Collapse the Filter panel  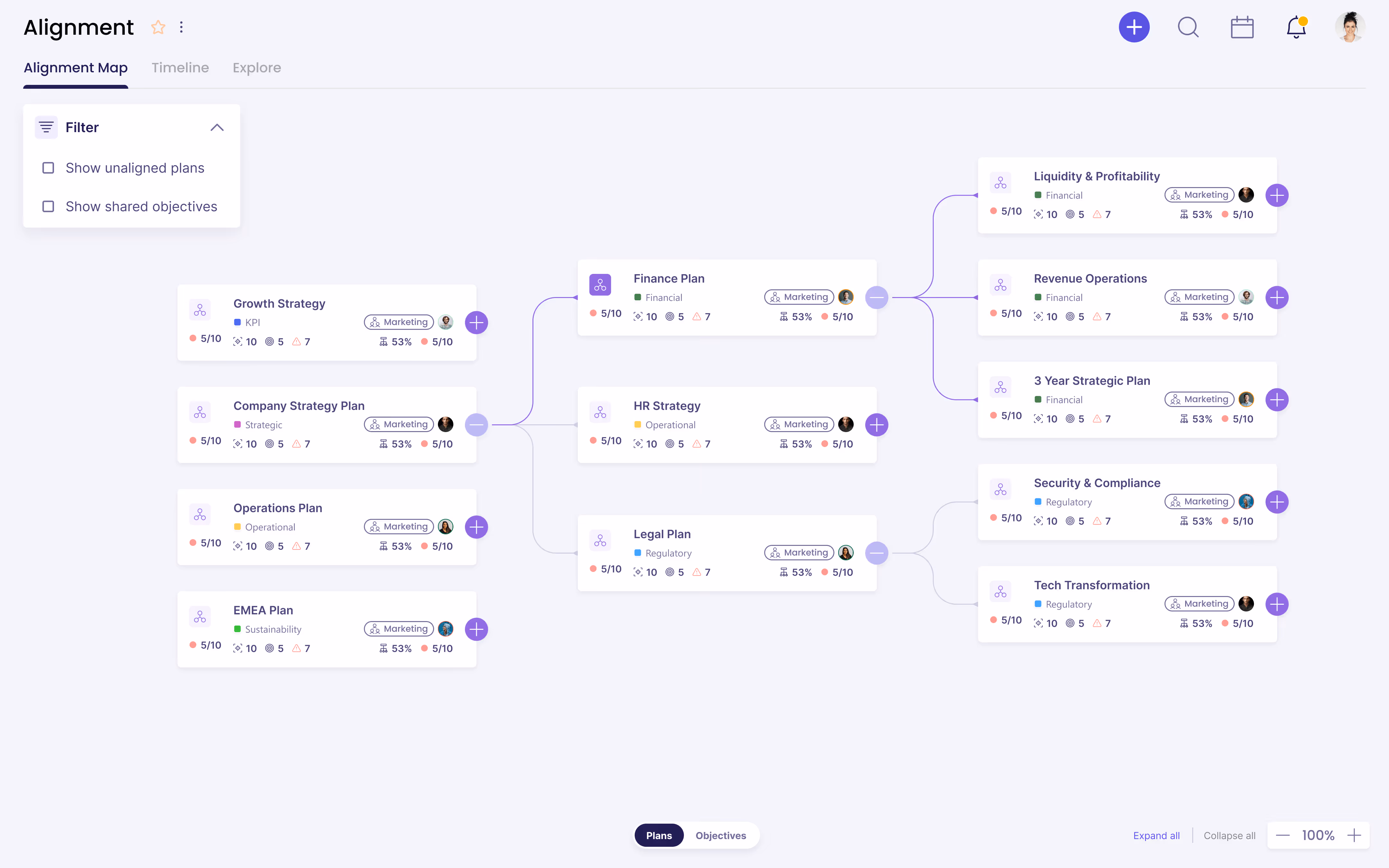[x=217, y=127]
